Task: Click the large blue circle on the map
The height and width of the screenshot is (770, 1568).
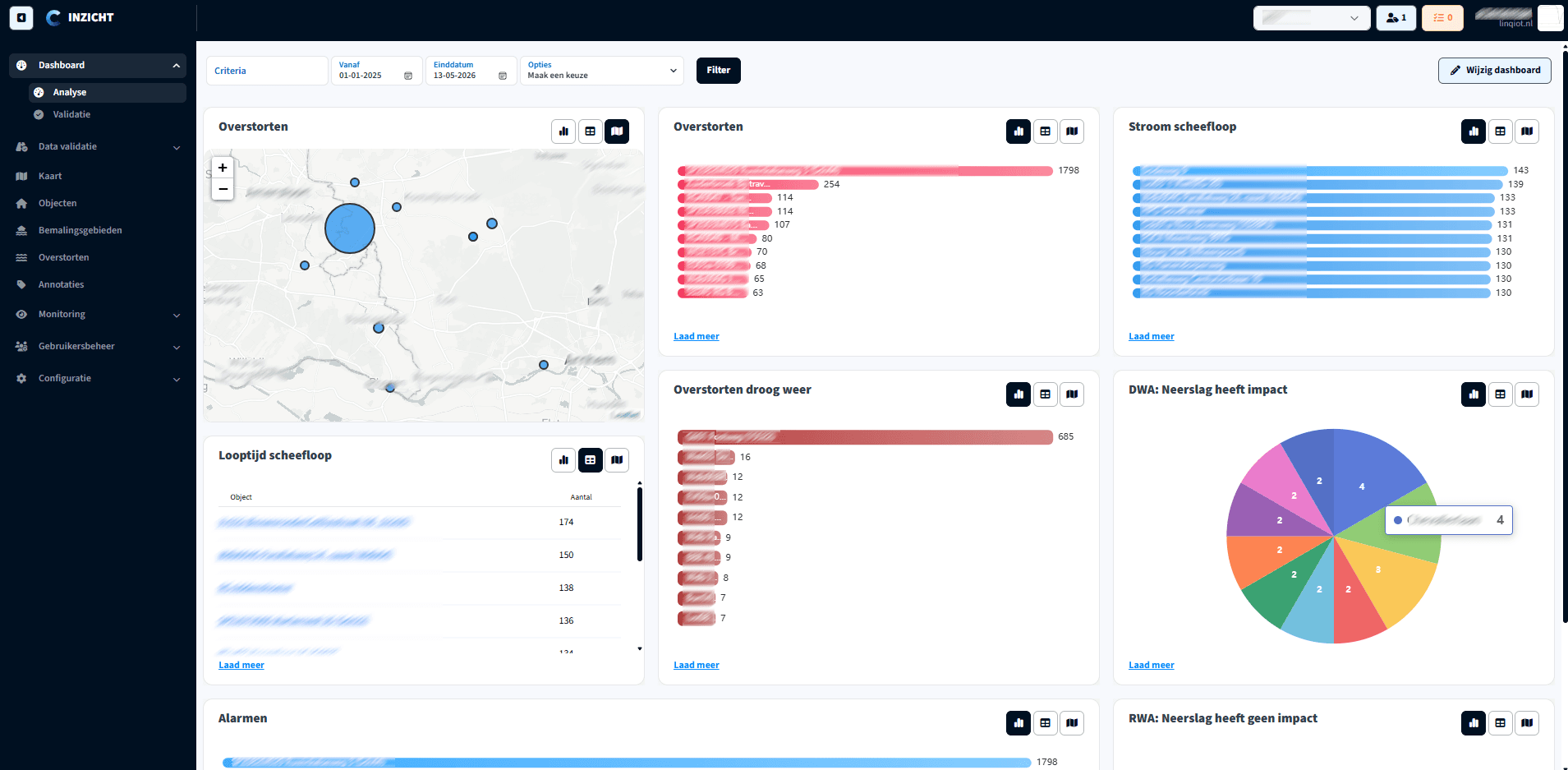Action: tap(350, 228)
